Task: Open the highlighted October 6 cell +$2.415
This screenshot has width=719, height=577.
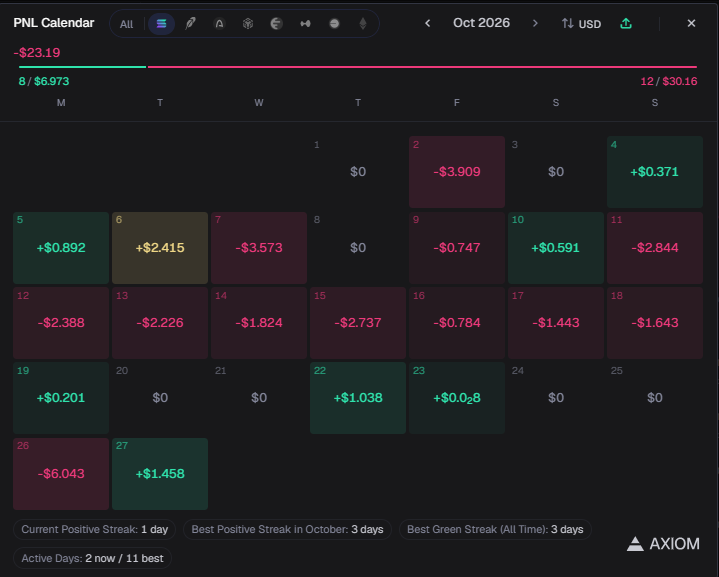Action: point(160,248)
